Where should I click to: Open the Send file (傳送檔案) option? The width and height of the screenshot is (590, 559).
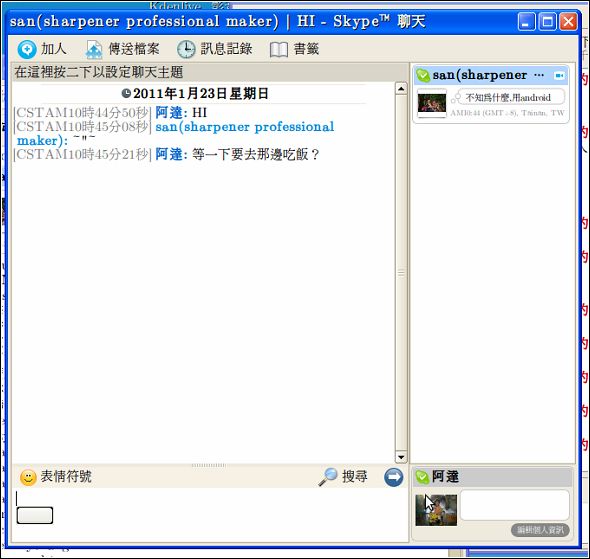tap(123, 49)
